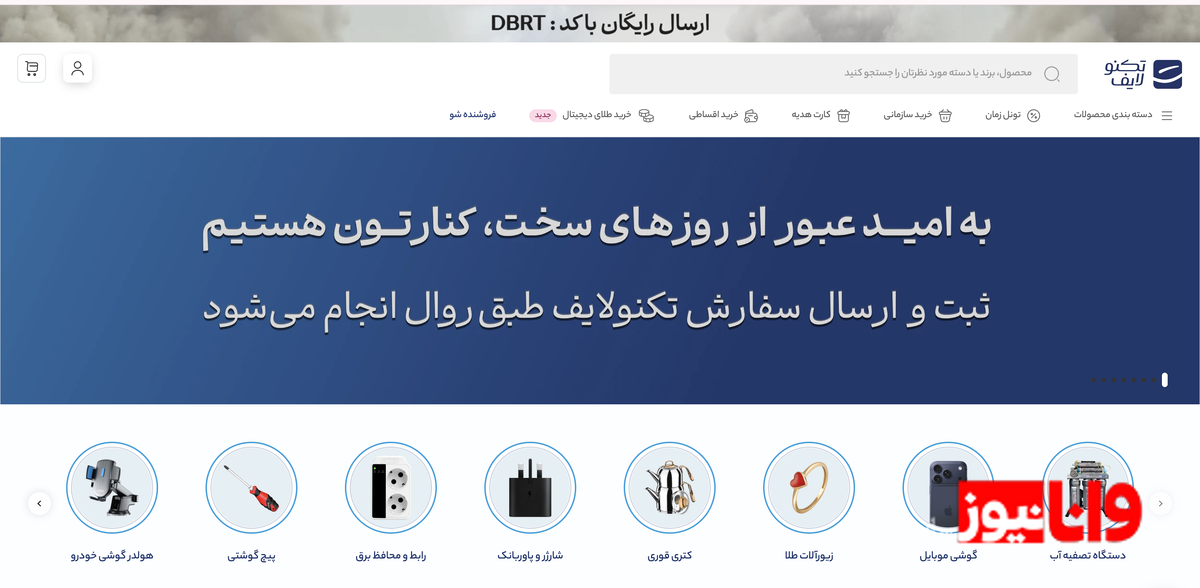Click the magnifier search icon

(x=1051, y=74)
